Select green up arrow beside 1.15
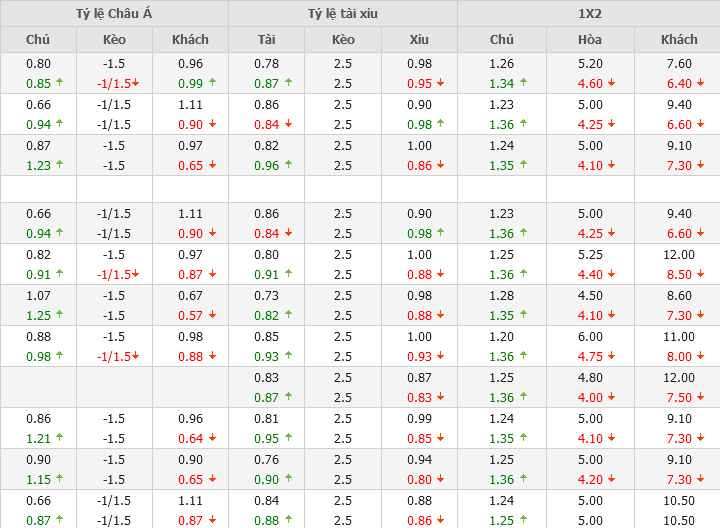Image resolution: width=720 pixels, height=528 pixels. [59, 479]
